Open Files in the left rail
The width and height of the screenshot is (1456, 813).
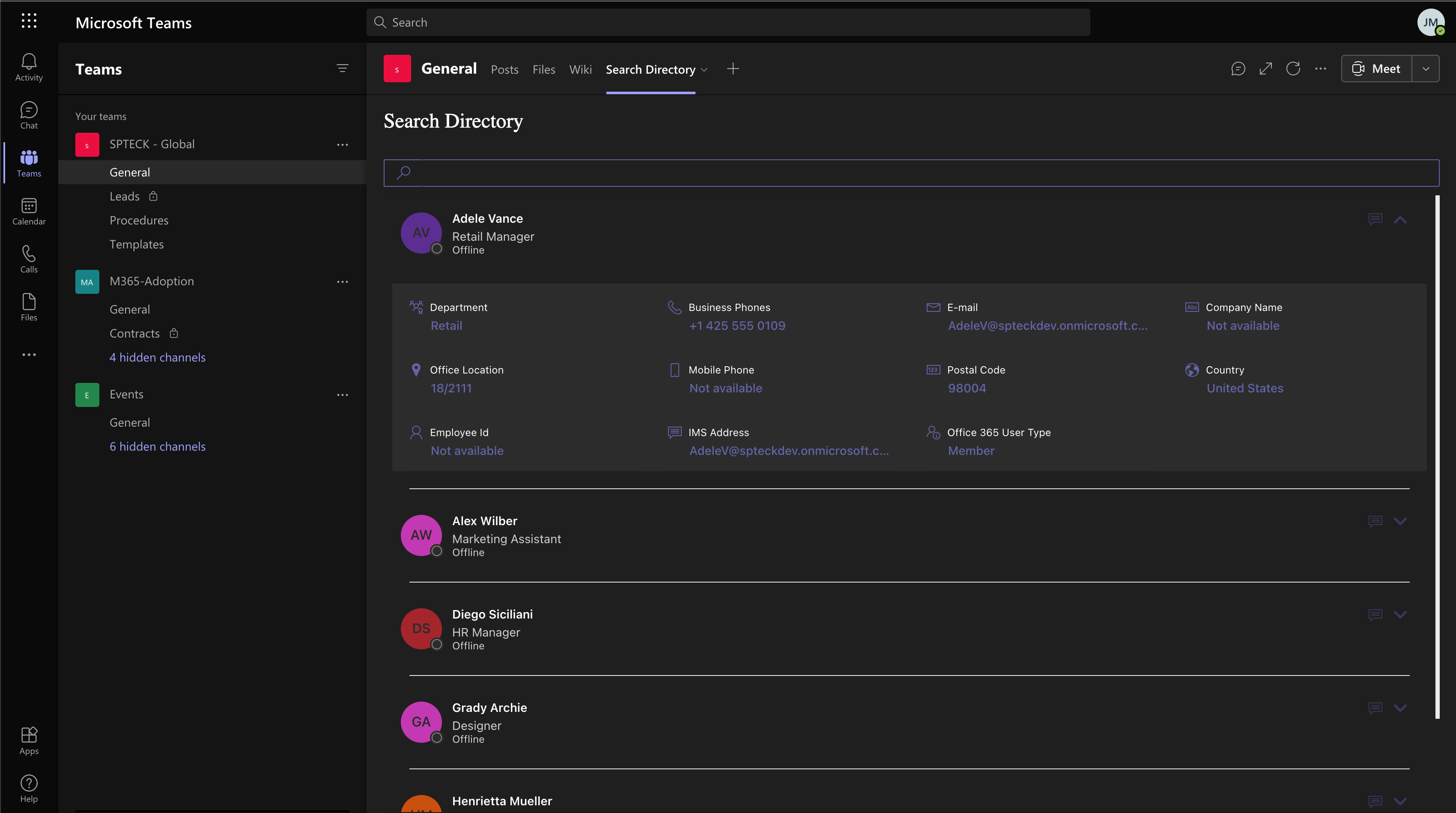tap(29, 307)
